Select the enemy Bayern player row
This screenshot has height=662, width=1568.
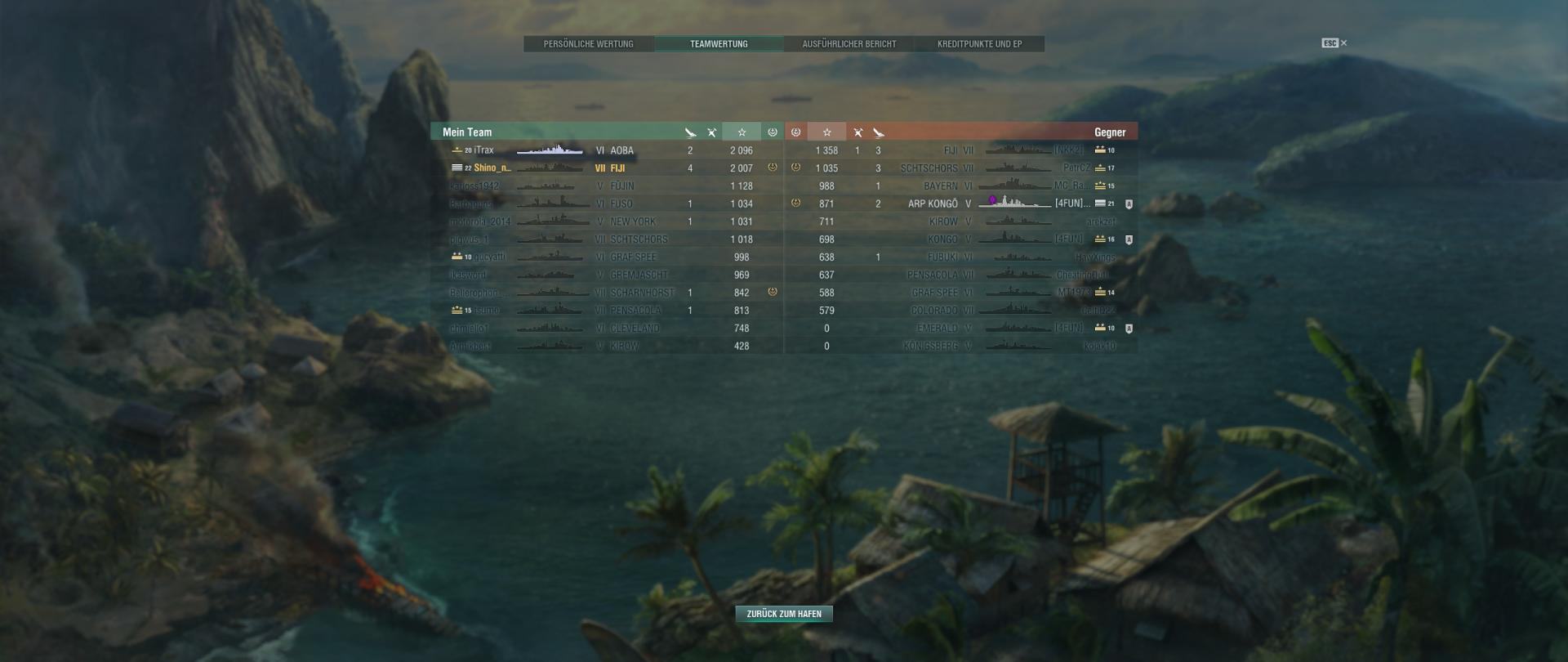[x=961, y=186]
